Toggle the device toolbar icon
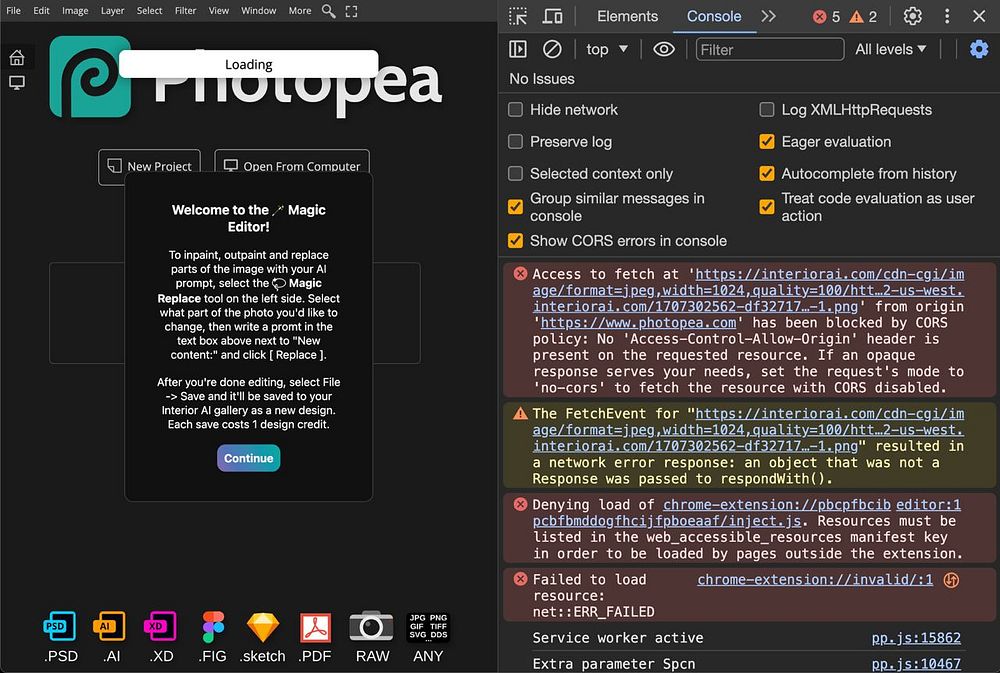 tap(552, 16)
